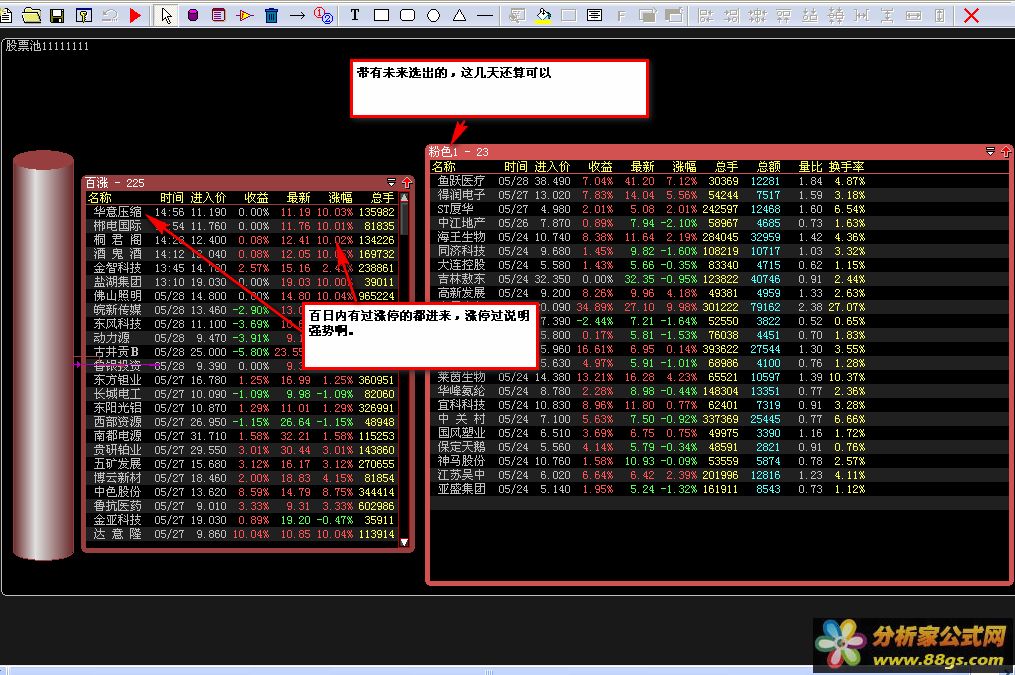Open the yellow folder icon

pyautogui.click(x=31, y=15)
